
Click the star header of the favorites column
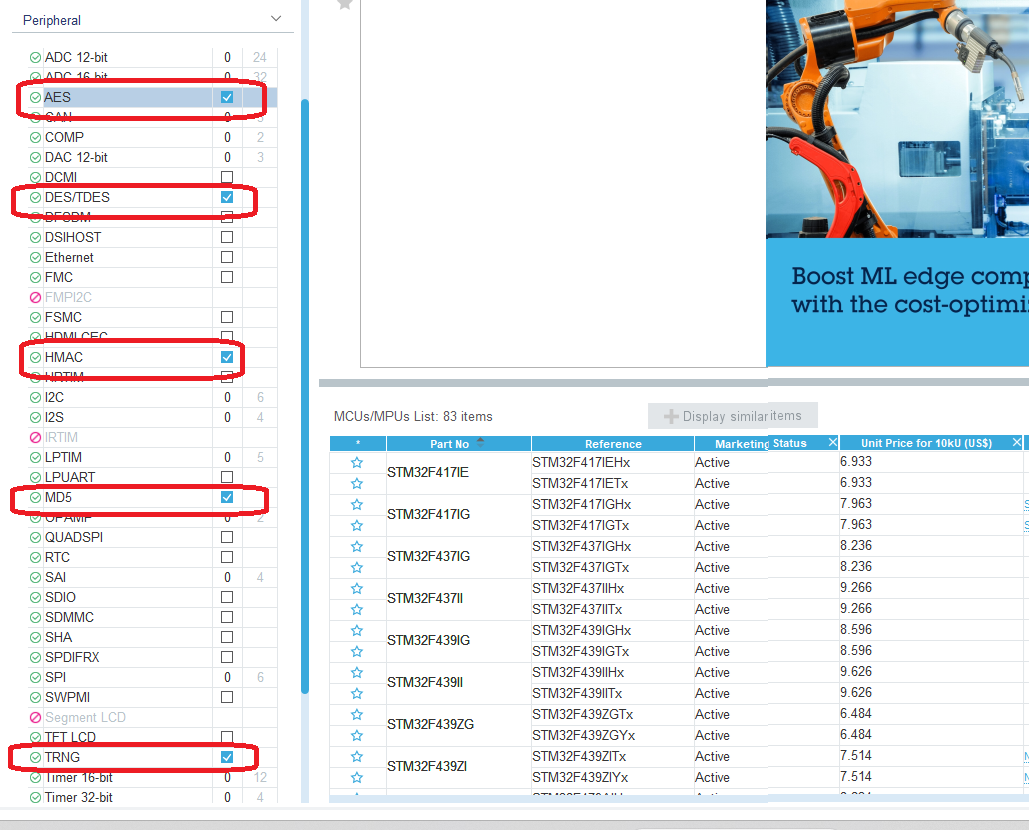(x=357, y=442)
